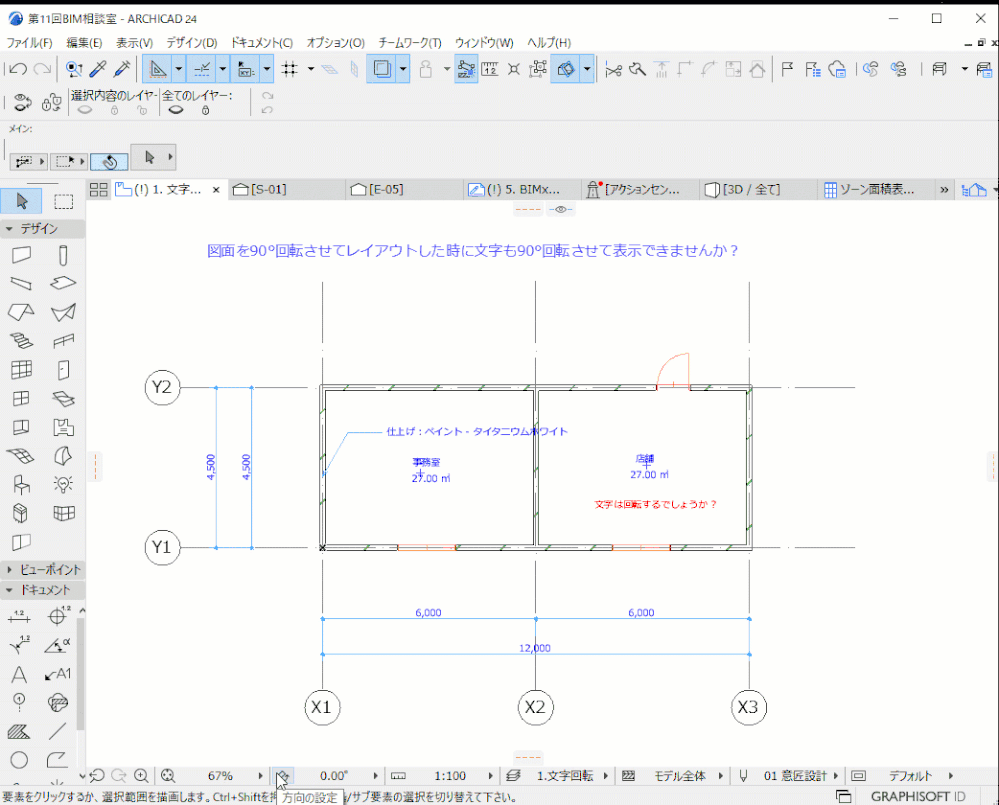Open the 01 意匠設計 pen set dropdown
The image size is (999, 805).
point(835,776)
